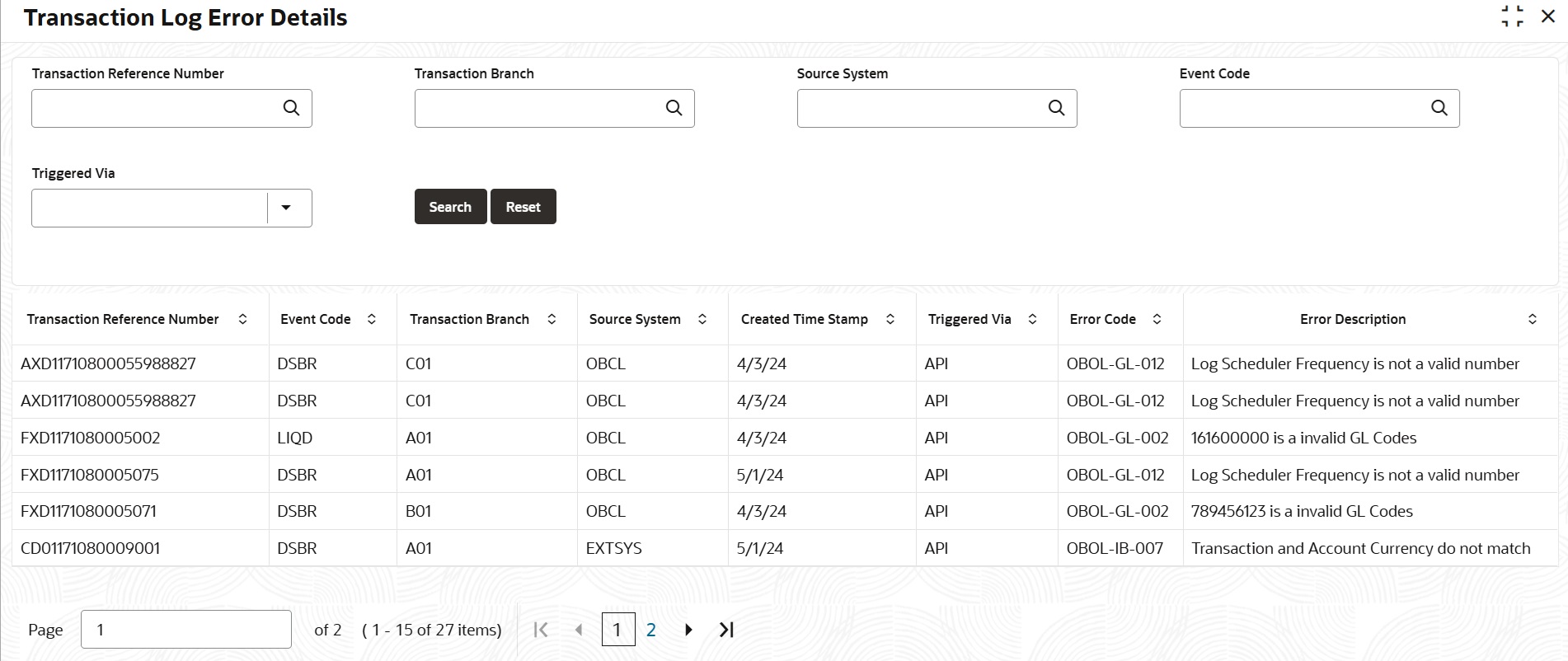
Task: Go to next page arrow
Action: [688, 631]
